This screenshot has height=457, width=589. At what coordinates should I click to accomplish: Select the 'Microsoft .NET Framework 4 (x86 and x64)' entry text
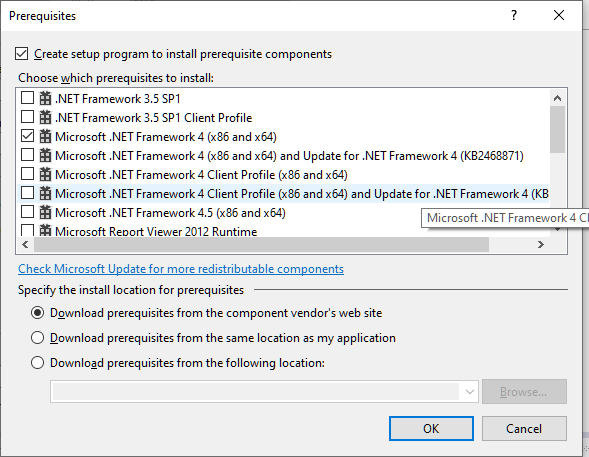coord(166,137)
